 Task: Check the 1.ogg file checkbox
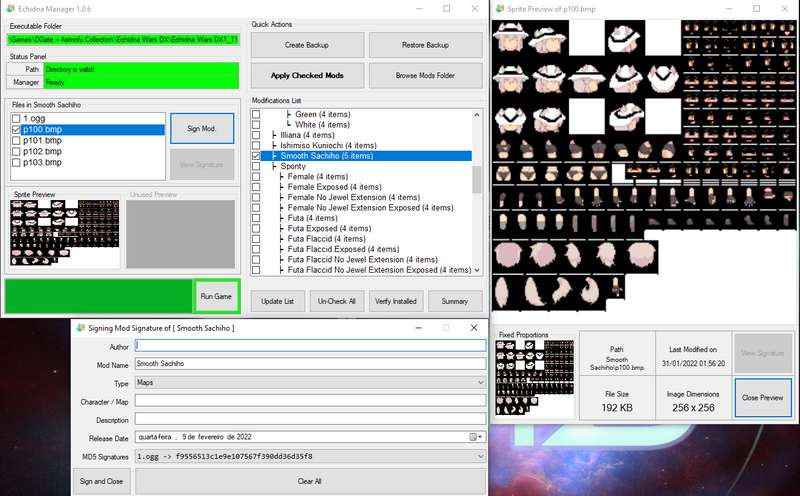(x=16, y=118)
